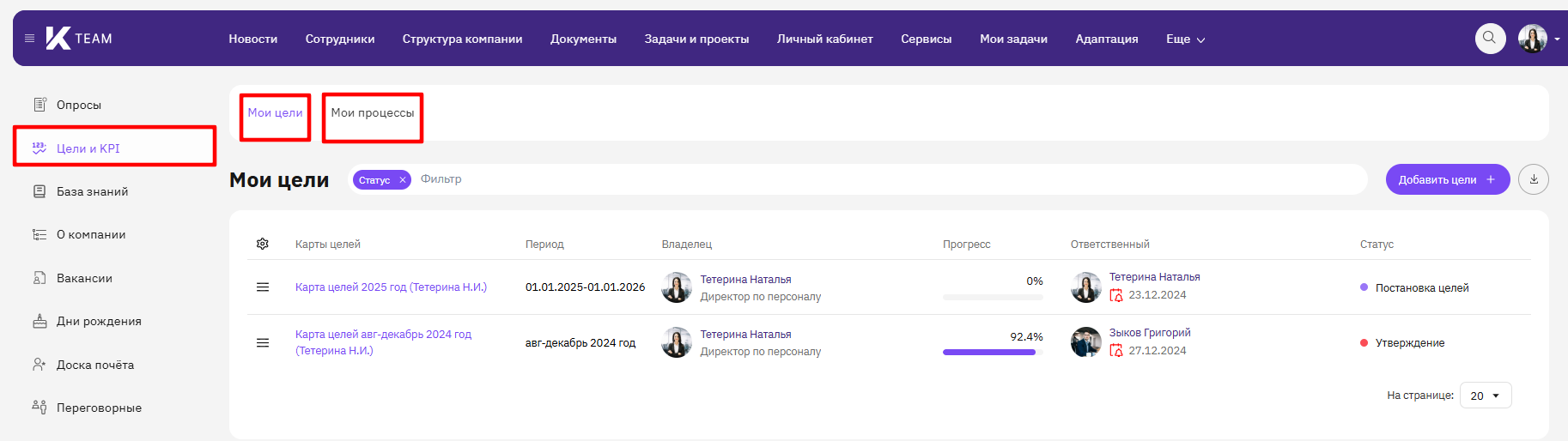Click the Период column header

click(544, 245)
